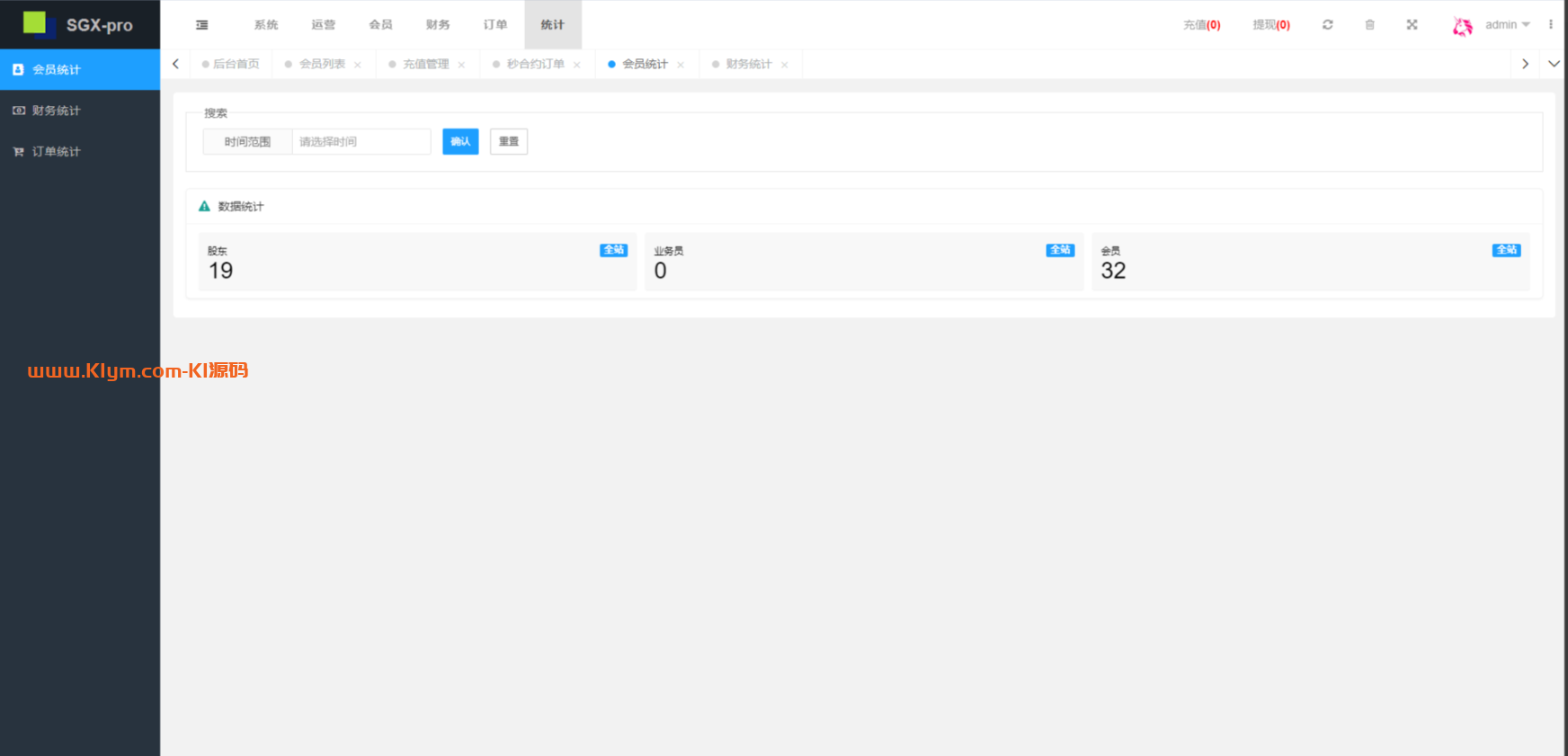This screenshot has width=1568, height=756.
Task: Close the 会员统计 tab
Action: 681,65
